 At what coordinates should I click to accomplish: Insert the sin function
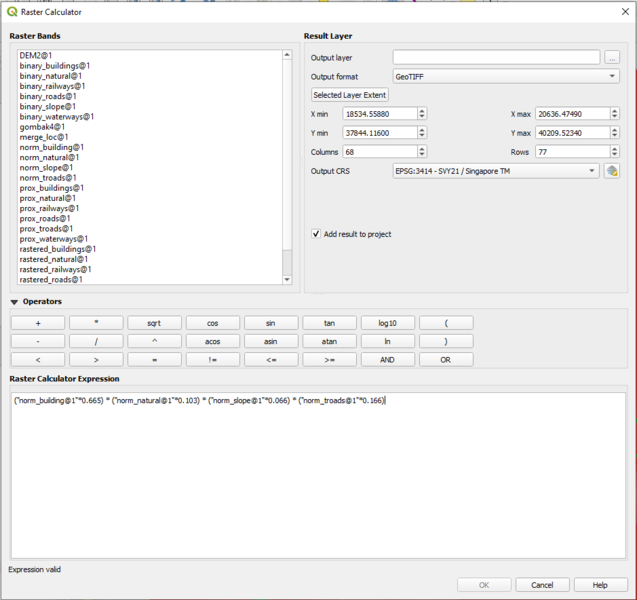[271, 323]
